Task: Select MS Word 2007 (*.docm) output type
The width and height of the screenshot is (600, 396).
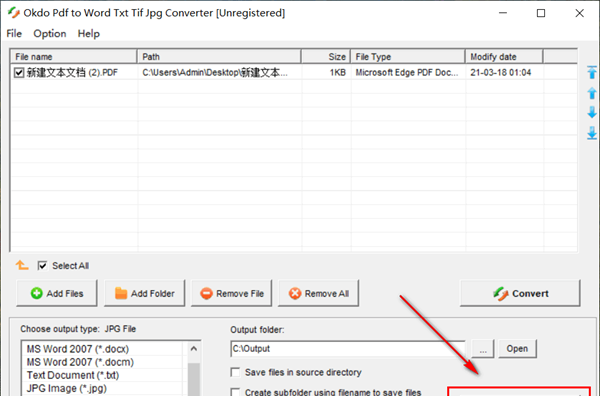Action: [102, 362]
